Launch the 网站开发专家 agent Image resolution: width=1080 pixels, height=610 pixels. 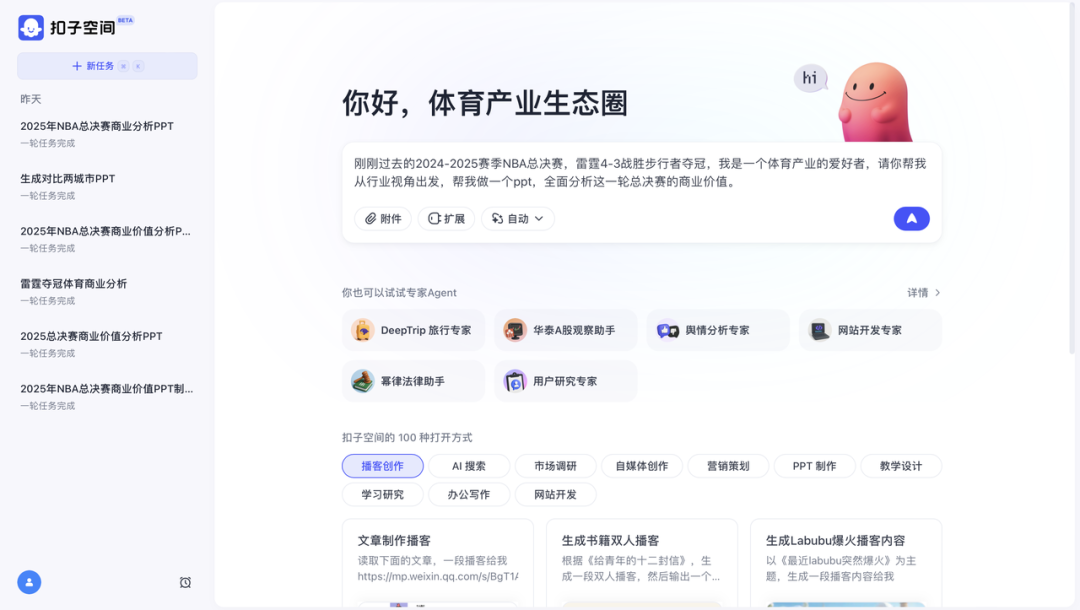click(870, 330)
